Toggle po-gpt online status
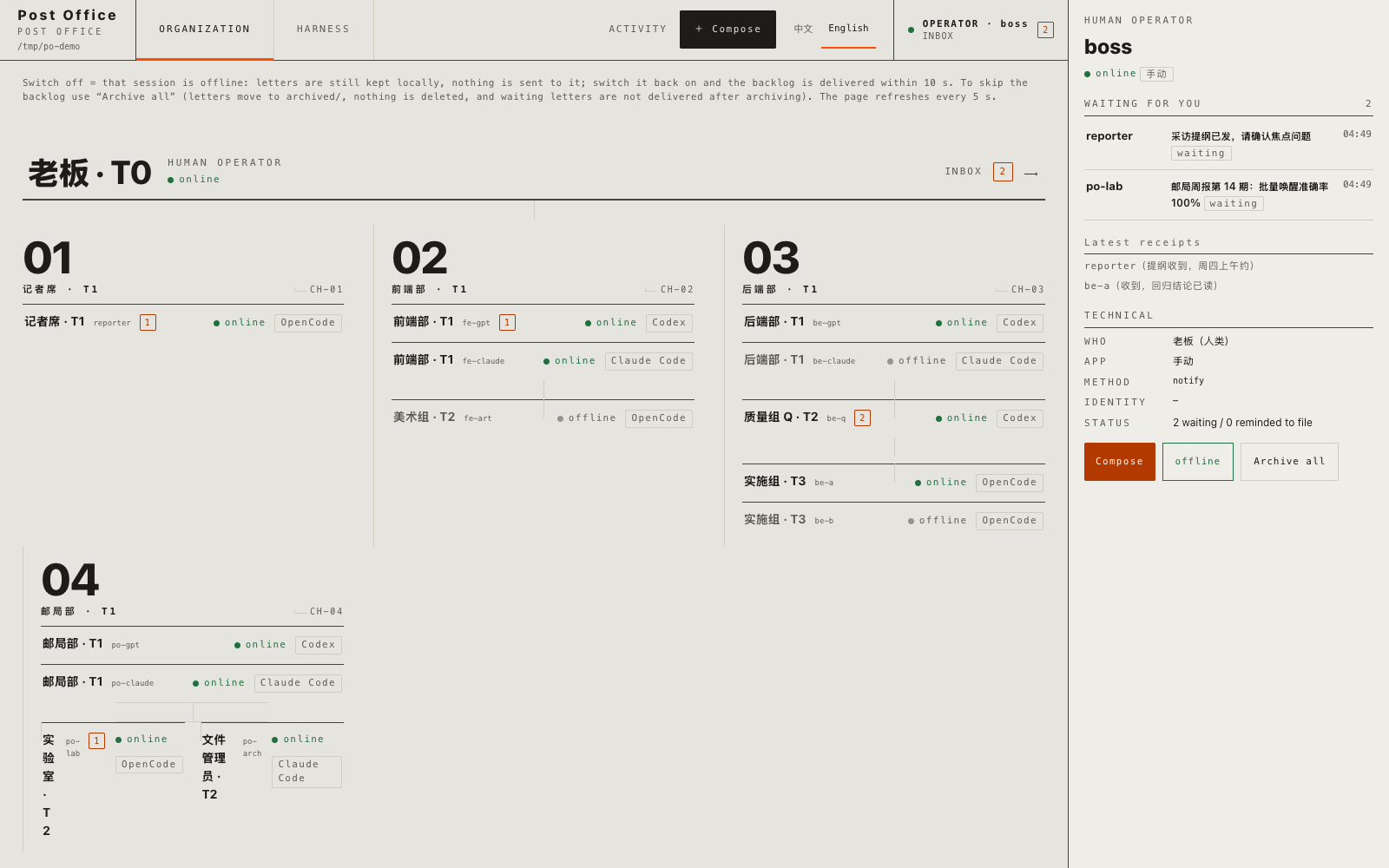The width and height of the screenshot is (1389, 868). [x=260, y=645]
